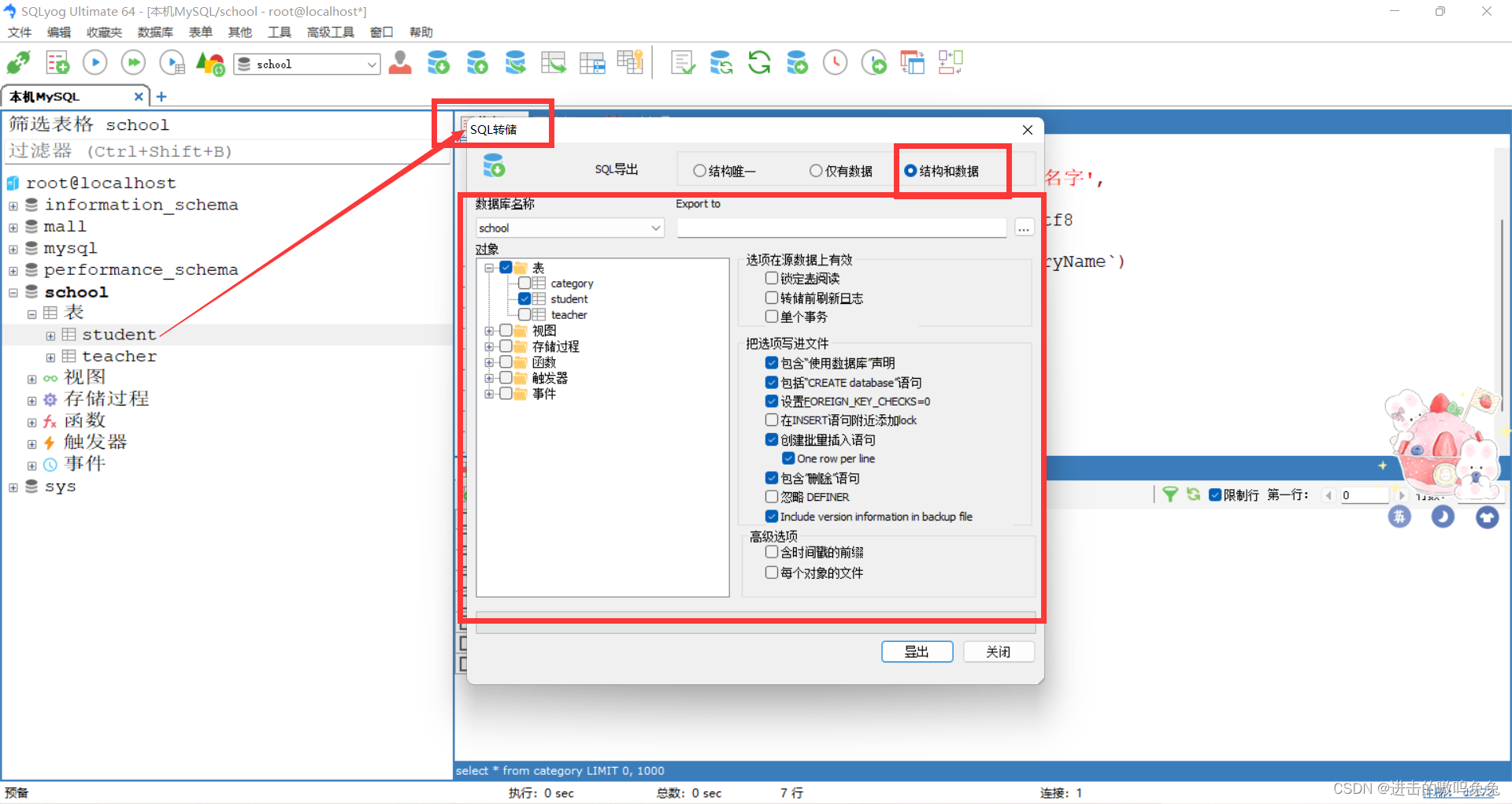The image size is (1512, 804).
Task: Open the 数据库名称 school combo box
Action: pyautogui.click(x=570, y=228)
